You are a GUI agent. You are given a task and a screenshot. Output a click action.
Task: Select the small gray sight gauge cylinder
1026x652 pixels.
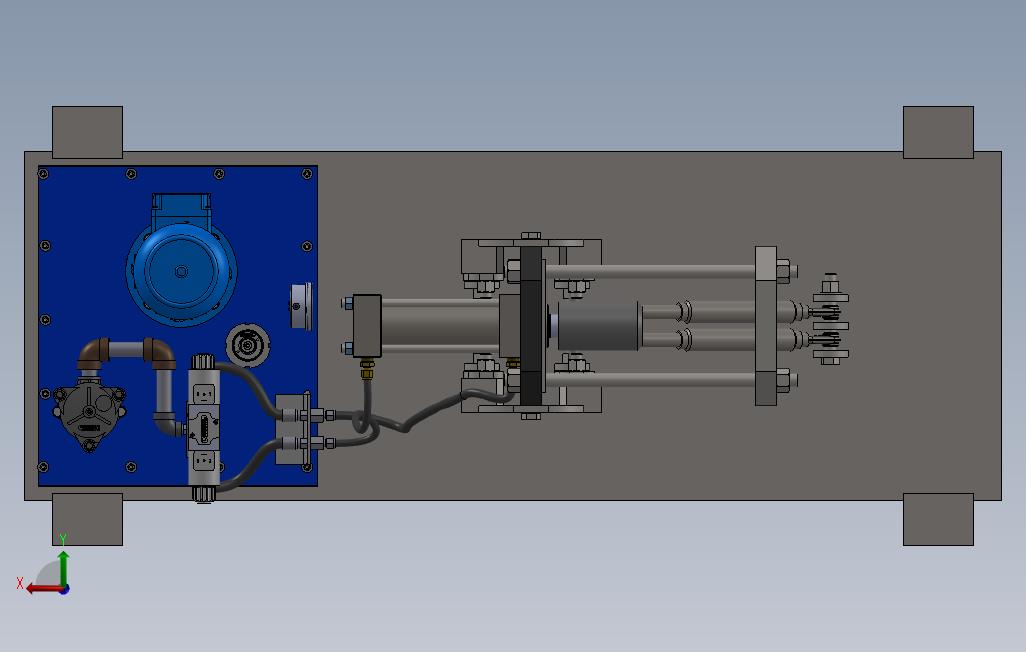(x=301, y=306)
